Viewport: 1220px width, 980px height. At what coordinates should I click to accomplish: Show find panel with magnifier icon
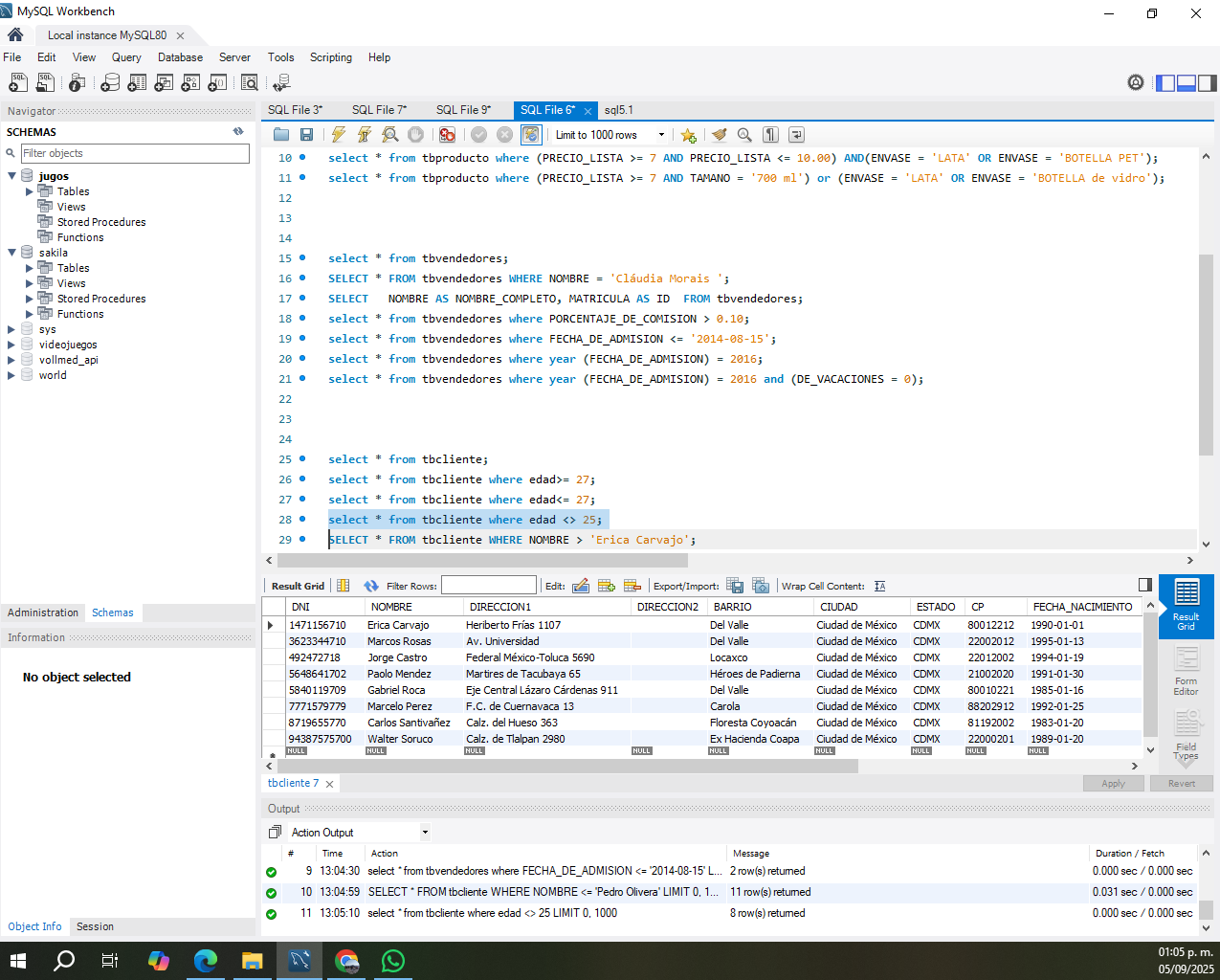(x=744, y=135)
